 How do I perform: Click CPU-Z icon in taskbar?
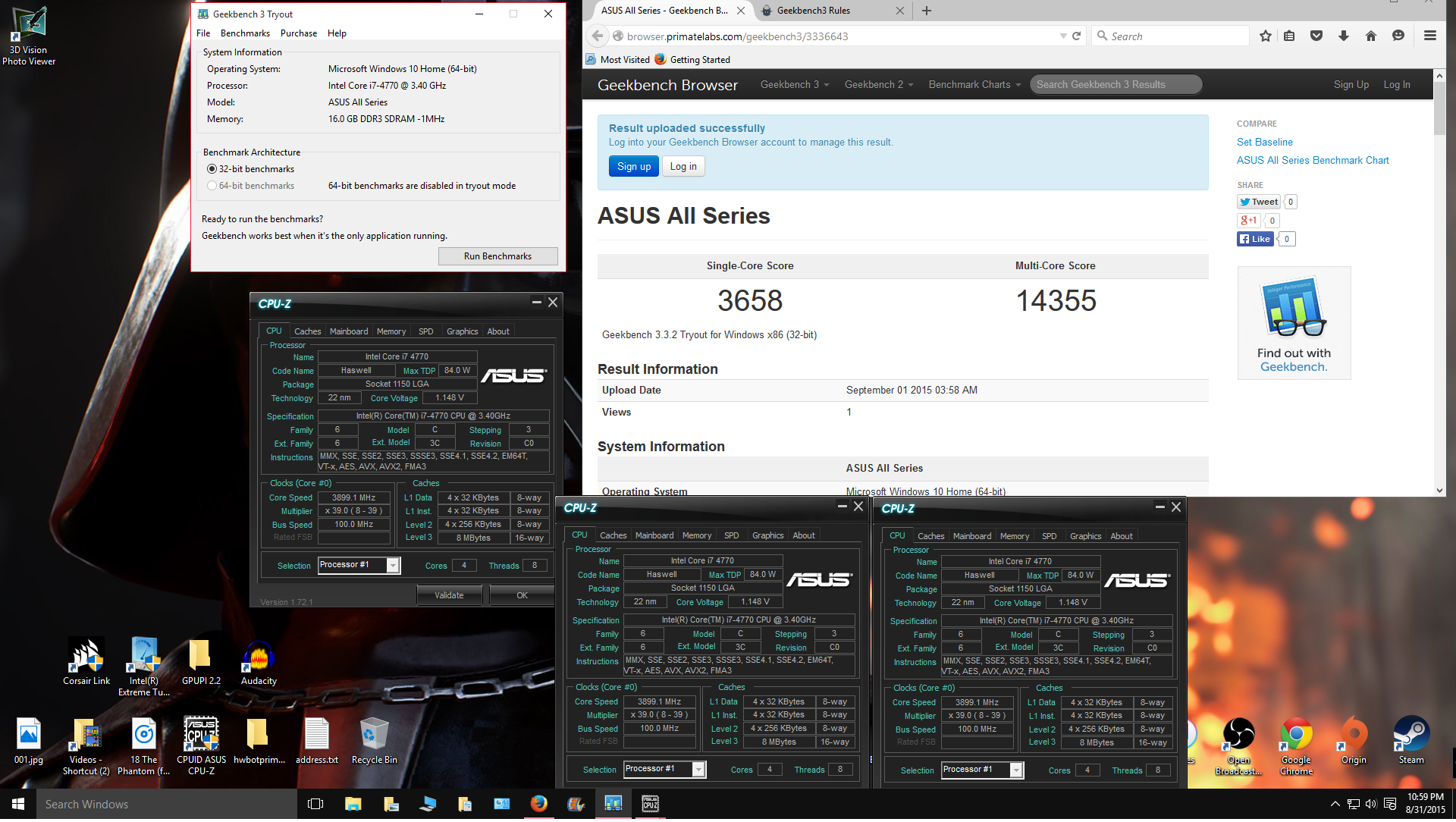[650, 805]
